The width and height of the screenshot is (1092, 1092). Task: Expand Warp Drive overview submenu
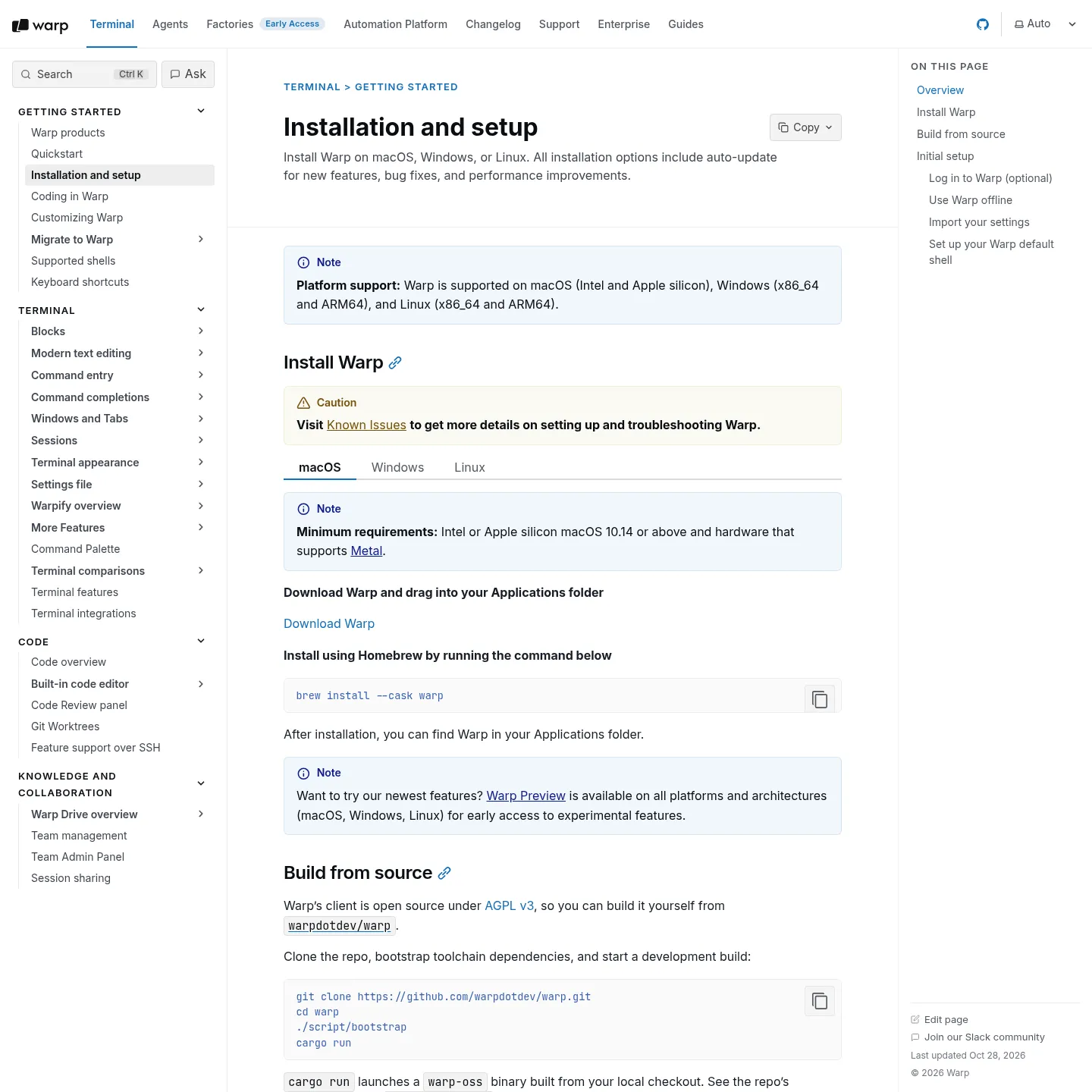pyautogui.click(x=201, y=814)
